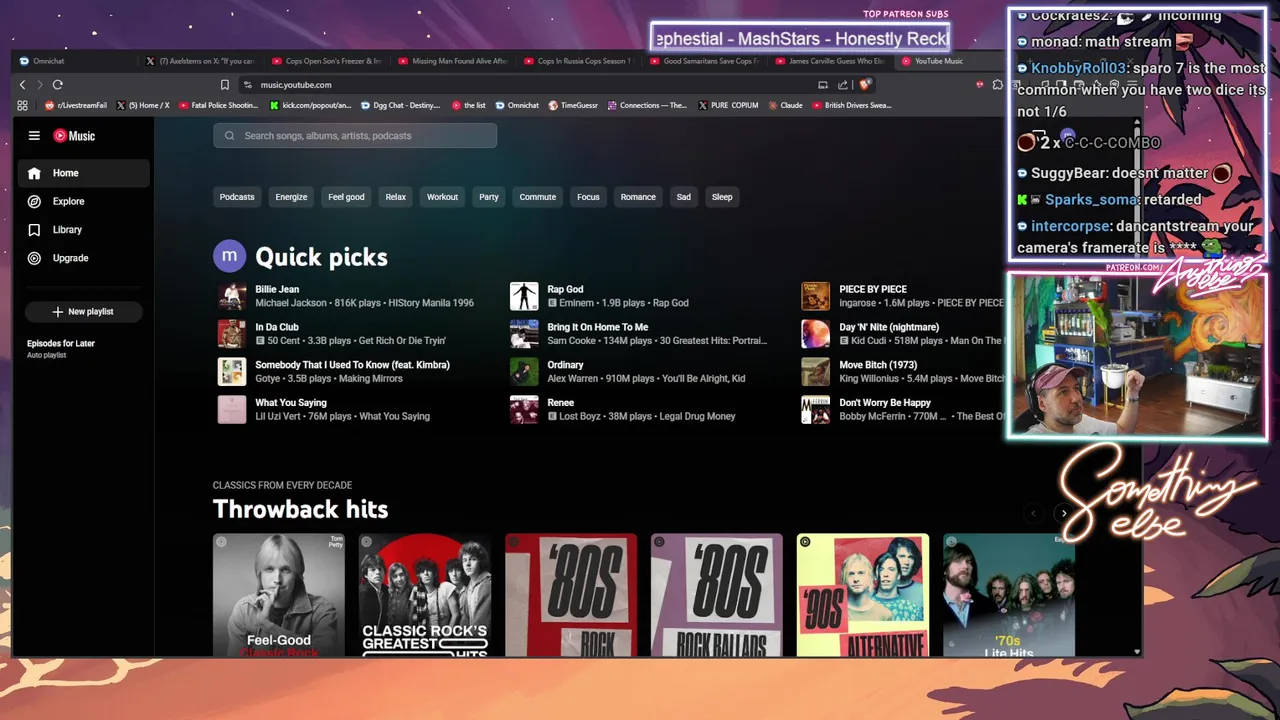Switch to Cops Open Son's Freezer tab
Image resolution: width=1280 pixels, height=720 pixels.
point(327,61)
